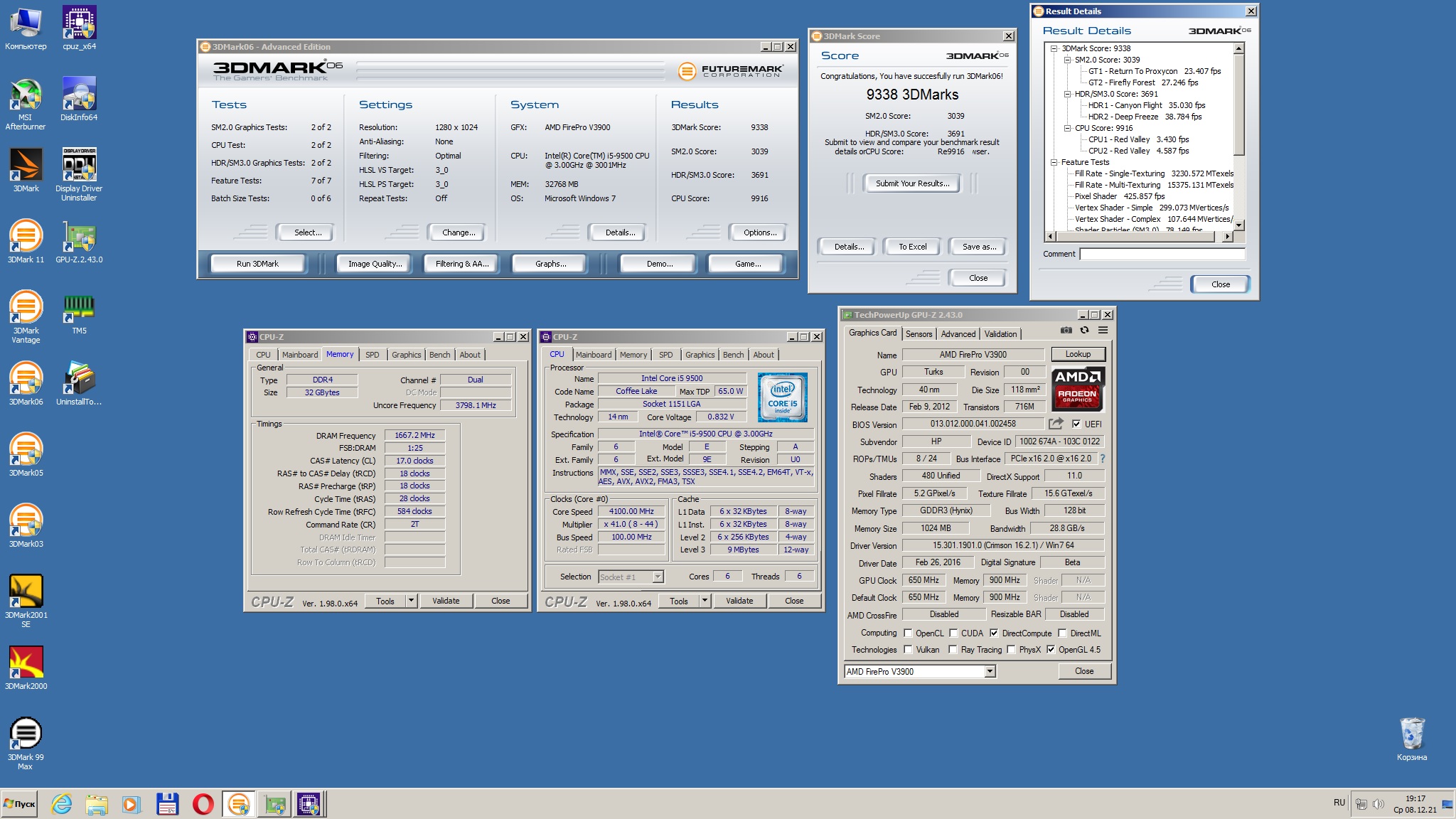
Task: Click the Image Quality... button
Action: point(375,264)
